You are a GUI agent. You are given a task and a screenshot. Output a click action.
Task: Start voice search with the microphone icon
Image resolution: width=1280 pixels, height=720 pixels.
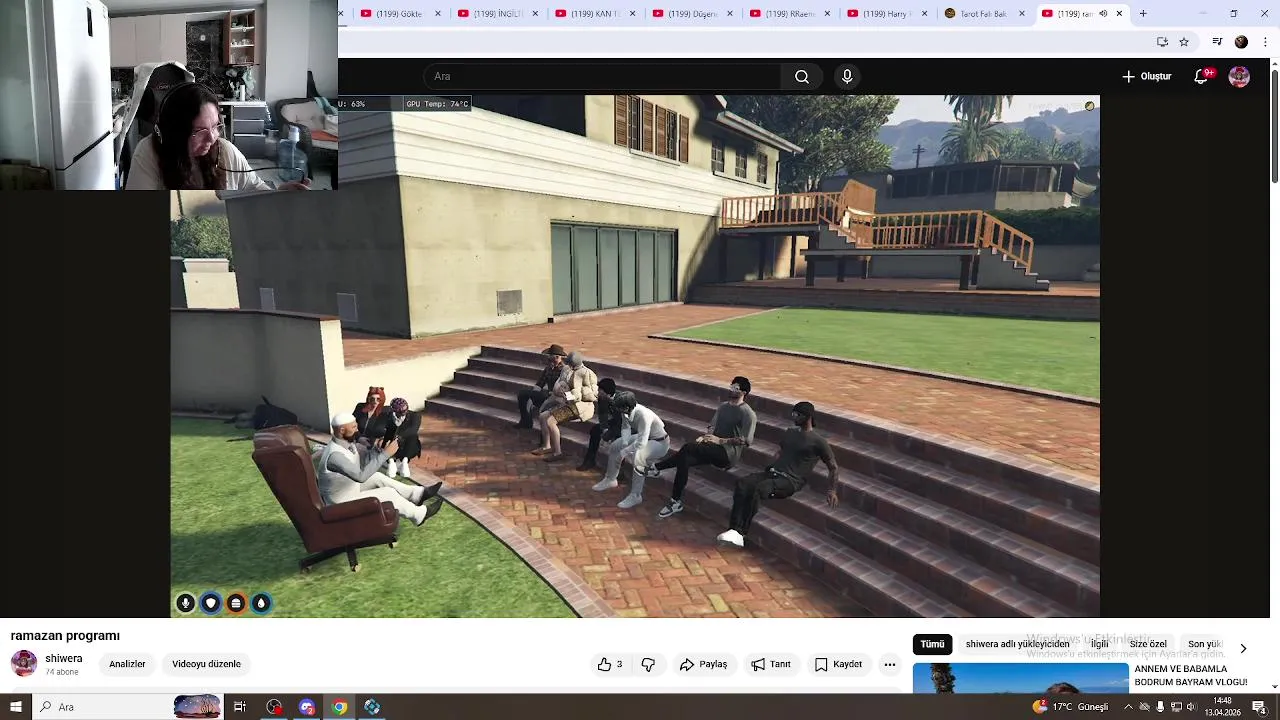tap(847, 77)
